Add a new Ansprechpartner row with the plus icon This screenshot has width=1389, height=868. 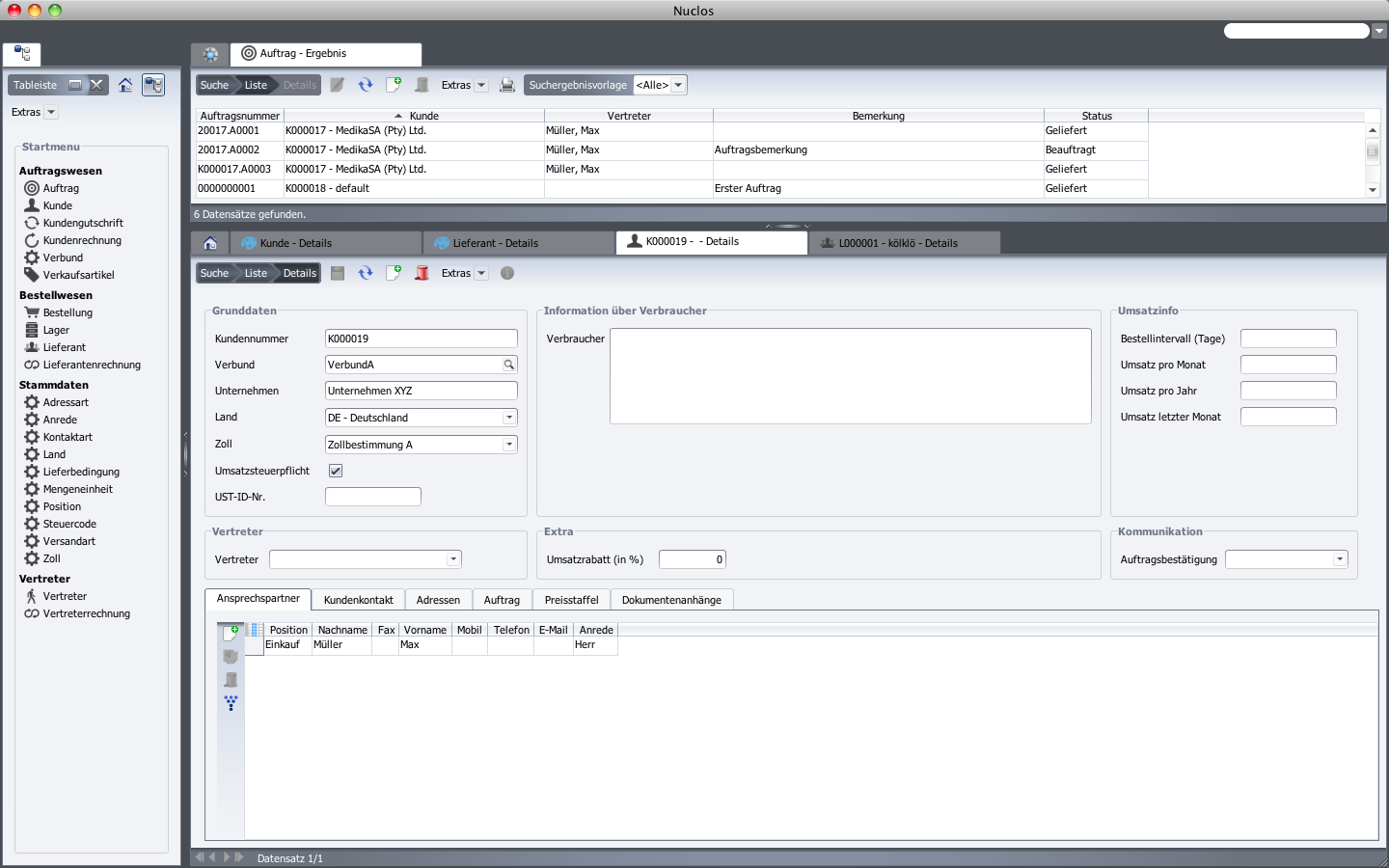tap(231, 633)
